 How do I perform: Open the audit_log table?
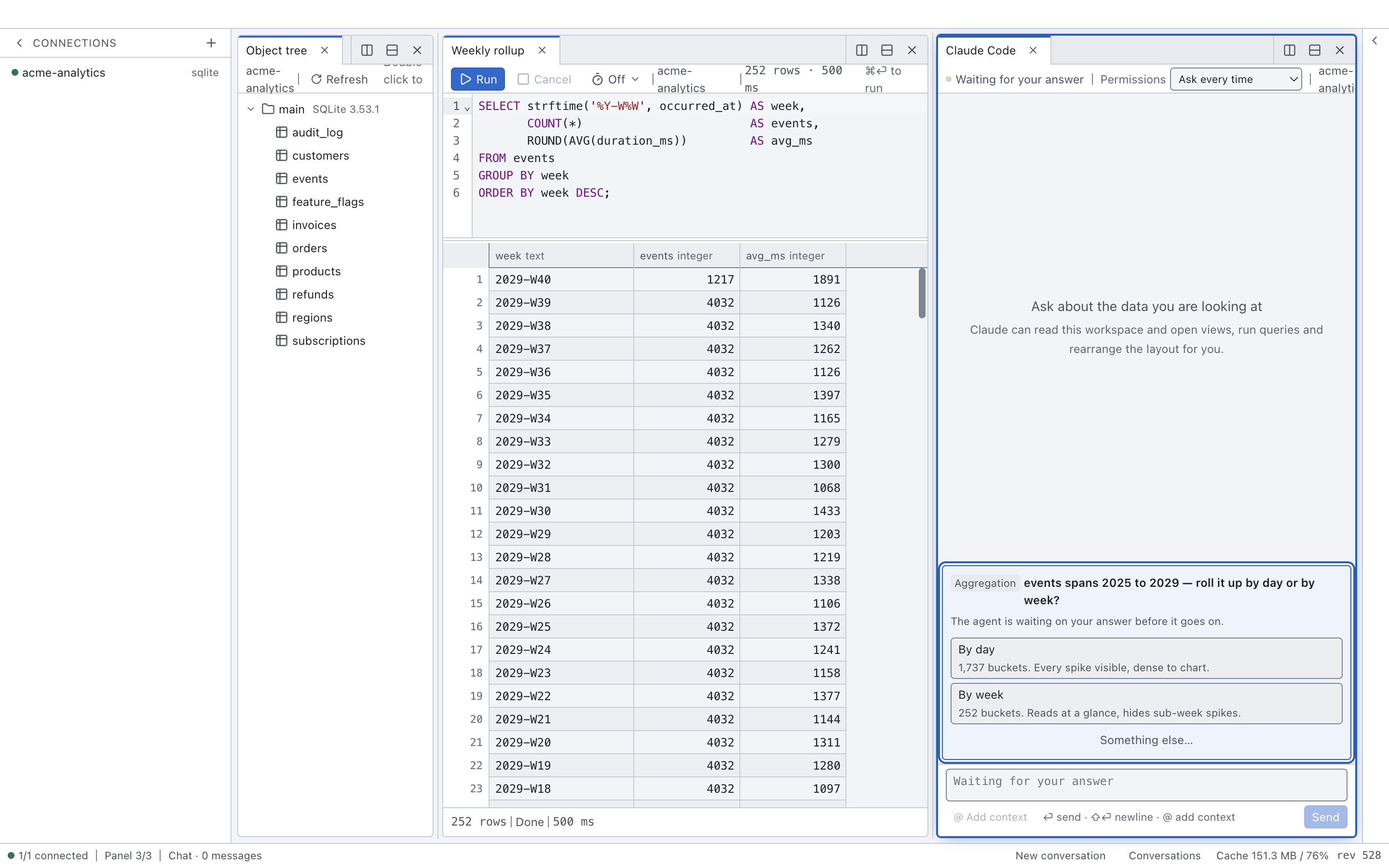[x=317, y=133]
